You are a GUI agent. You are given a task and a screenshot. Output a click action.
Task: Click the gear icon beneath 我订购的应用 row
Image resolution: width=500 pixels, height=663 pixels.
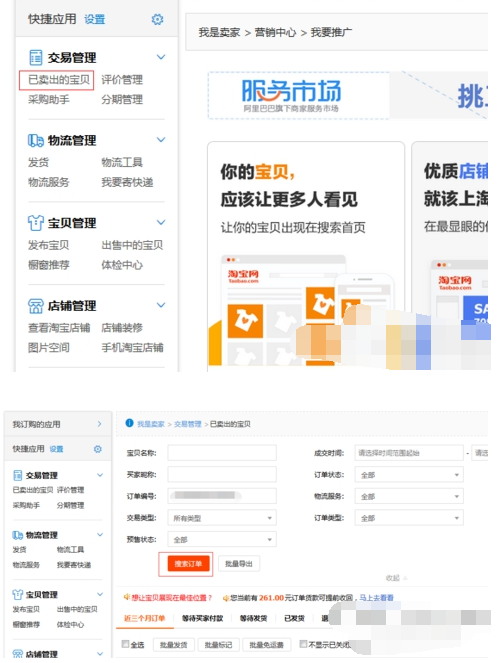(x=98, y=449)
